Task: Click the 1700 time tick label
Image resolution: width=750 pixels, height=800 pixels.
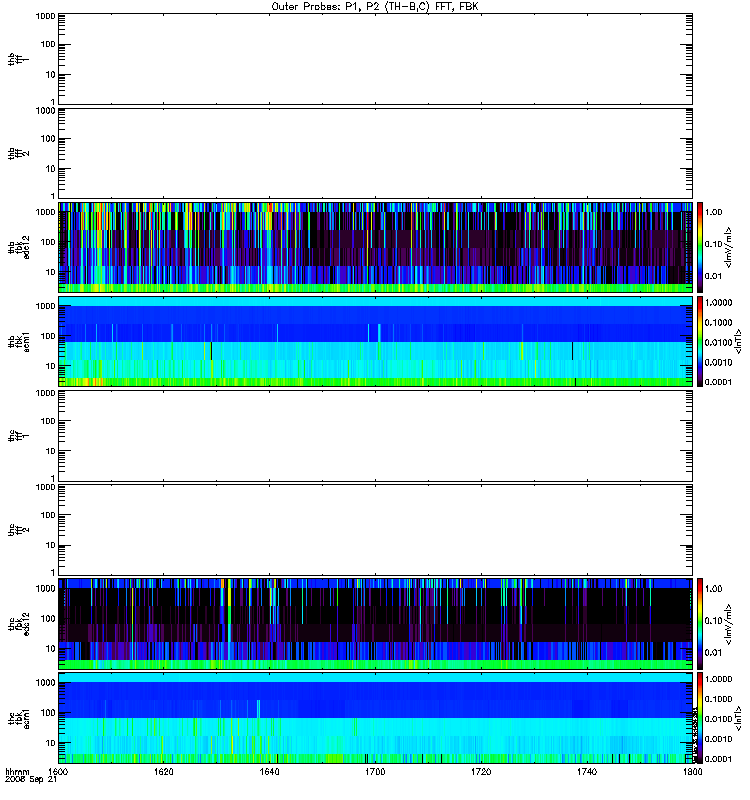Action: [x=375, y=771]
